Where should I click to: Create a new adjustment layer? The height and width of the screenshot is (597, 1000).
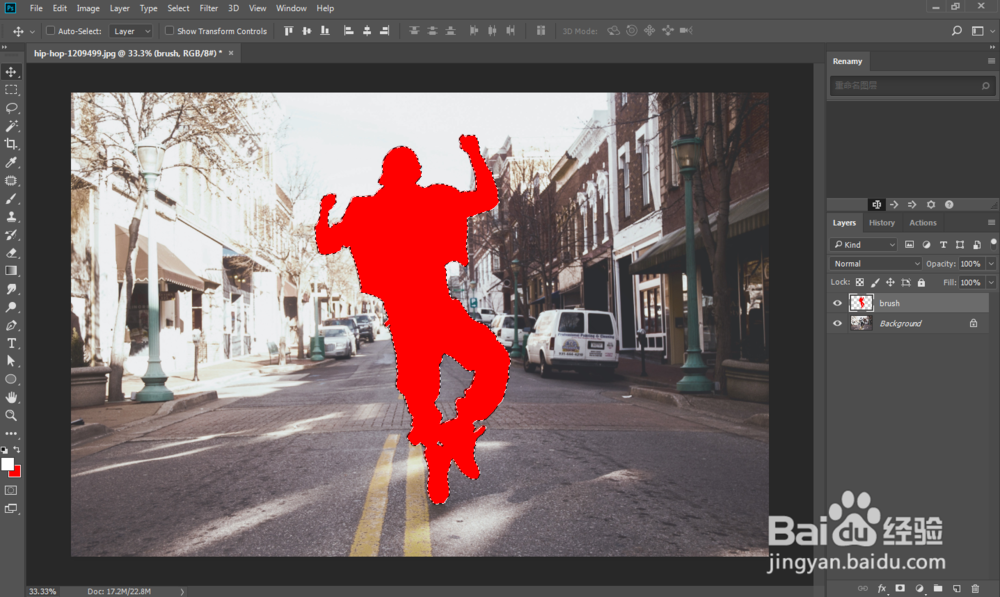coord(919,588)
